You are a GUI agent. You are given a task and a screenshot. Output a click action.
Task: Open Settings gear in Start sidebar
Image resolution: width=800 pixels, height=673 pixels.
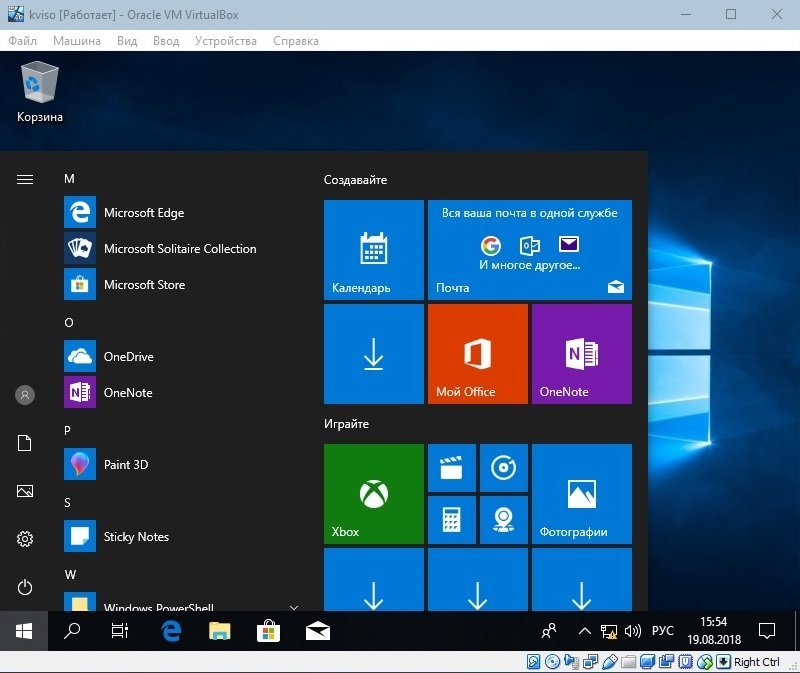(x=24, y=539)
